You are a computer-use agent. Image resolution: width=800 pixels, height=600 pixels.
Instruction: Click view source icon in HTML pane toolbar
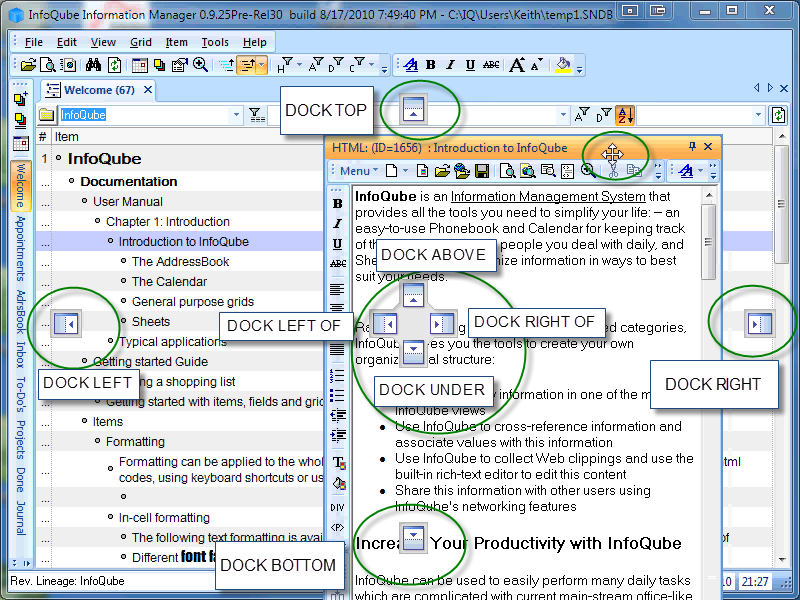[x=567, y=170]
